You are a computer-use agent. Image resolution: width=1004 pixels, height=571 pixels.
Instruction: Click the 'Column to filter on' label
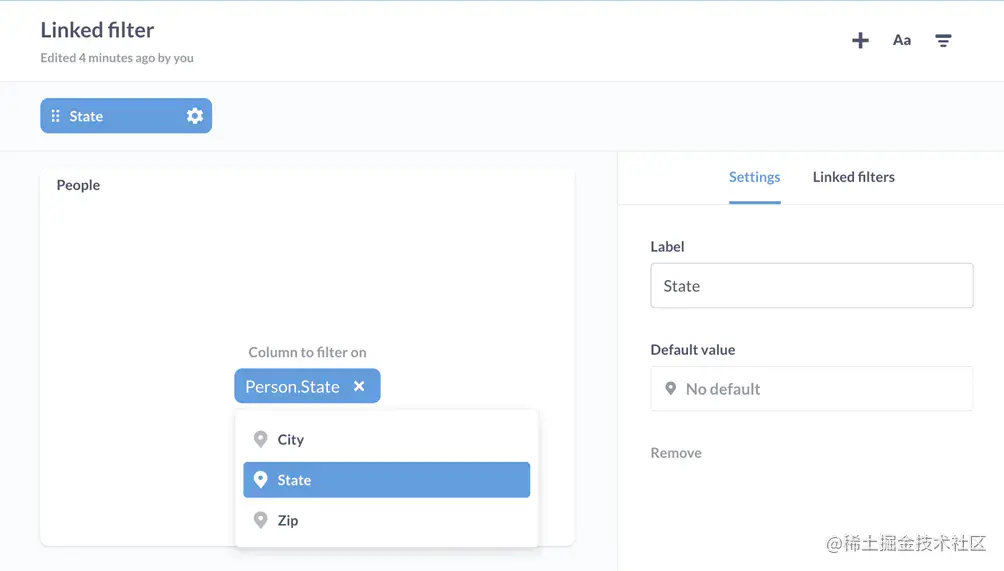(307, 352)
